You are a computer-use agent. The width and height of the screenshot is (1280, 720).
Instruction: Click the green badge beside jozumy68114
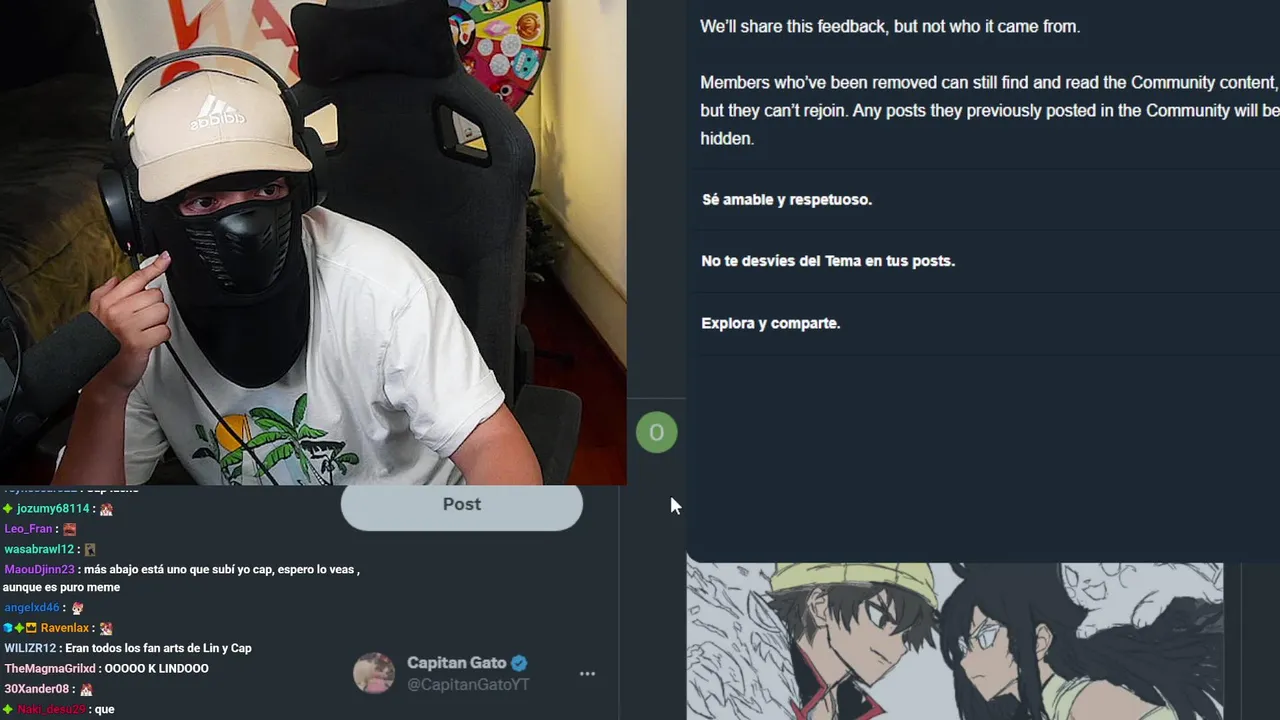pyautogui.click(x=8, y=509)
